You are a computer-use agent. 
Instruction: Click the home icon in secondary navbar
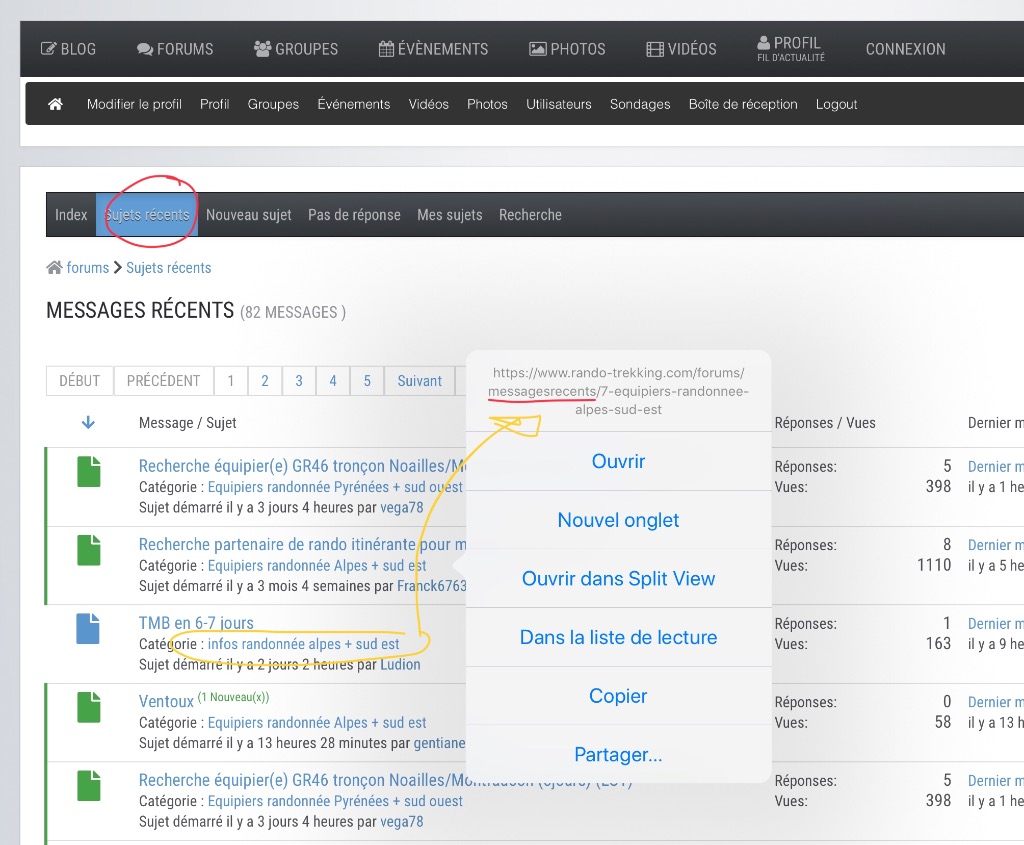coord(55,104)
